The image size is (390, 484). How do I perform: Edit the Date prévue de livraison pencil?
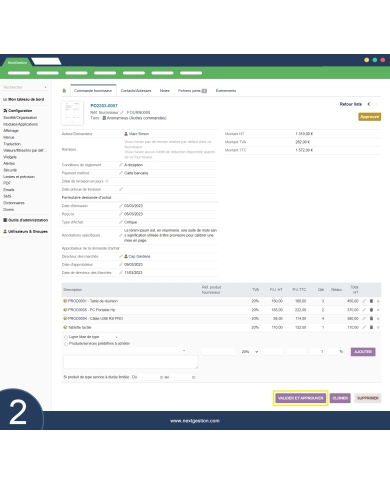121,189
